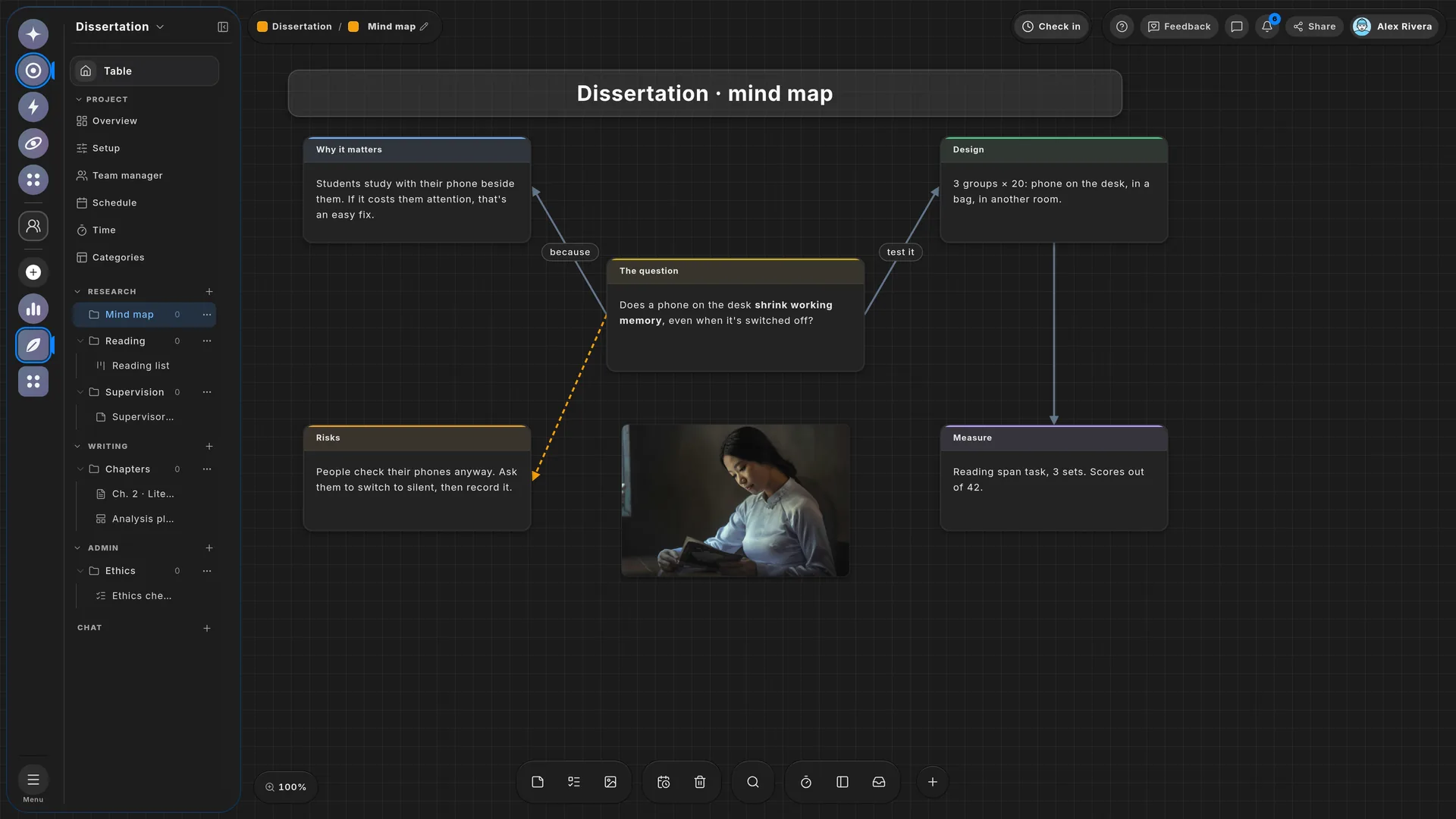Open the bar chart analytics icon

tap(33, 309)
